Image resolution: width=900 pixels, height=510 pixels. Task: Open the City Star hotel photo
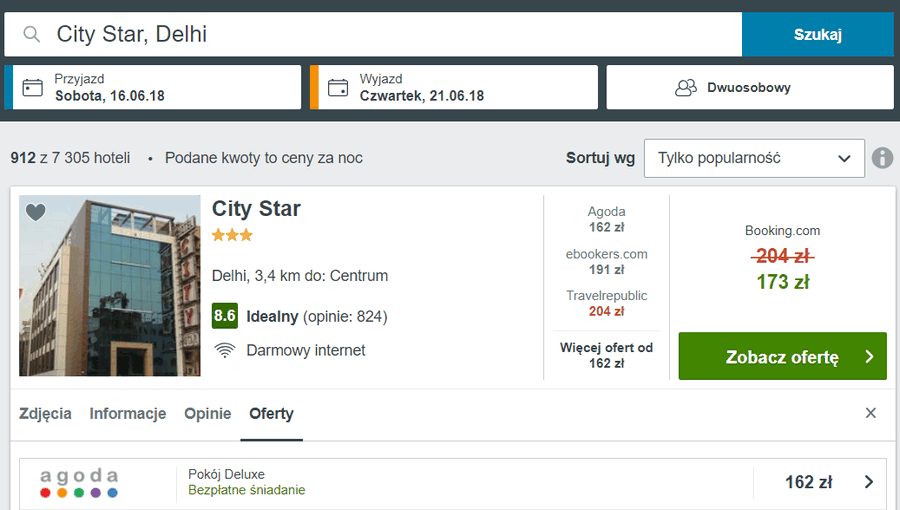coord(110,286)
